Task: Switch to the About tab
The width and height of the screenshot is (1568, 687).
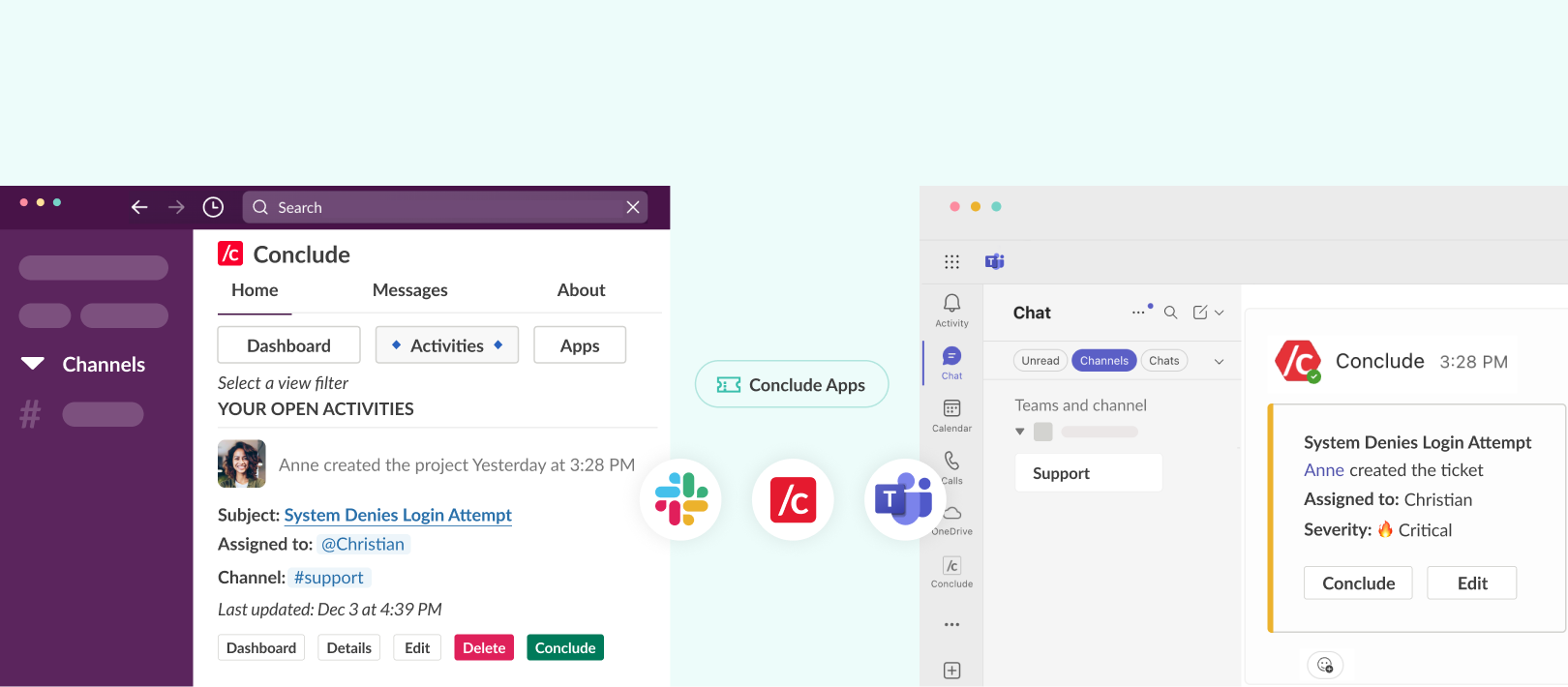Action: pyautogui.click(x=581, y=290)
